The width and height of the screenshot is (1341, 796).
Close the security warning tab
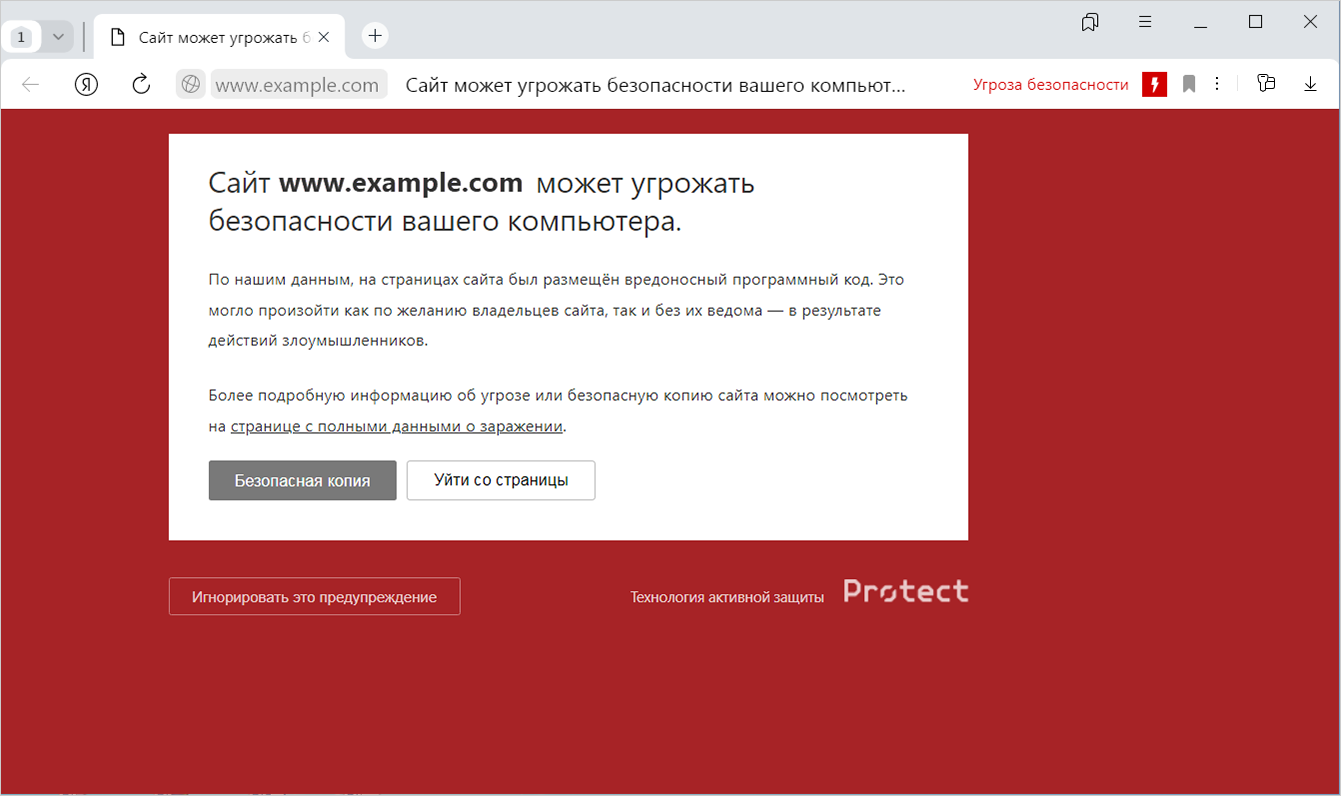click(x=324, y=37)
